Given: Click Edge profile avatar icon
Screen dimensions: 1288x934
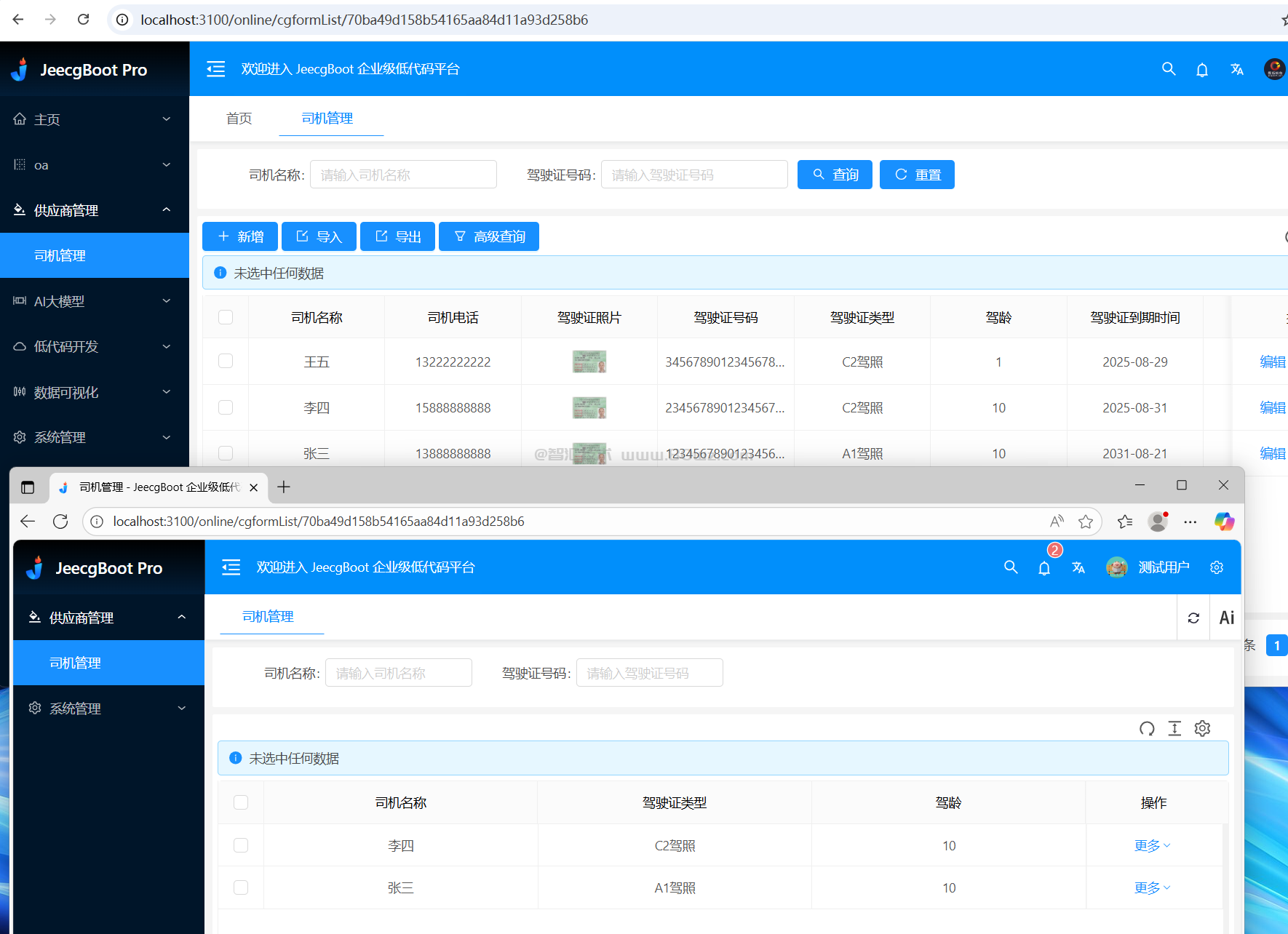Looking at the screenshot, I should point(1158,522).
